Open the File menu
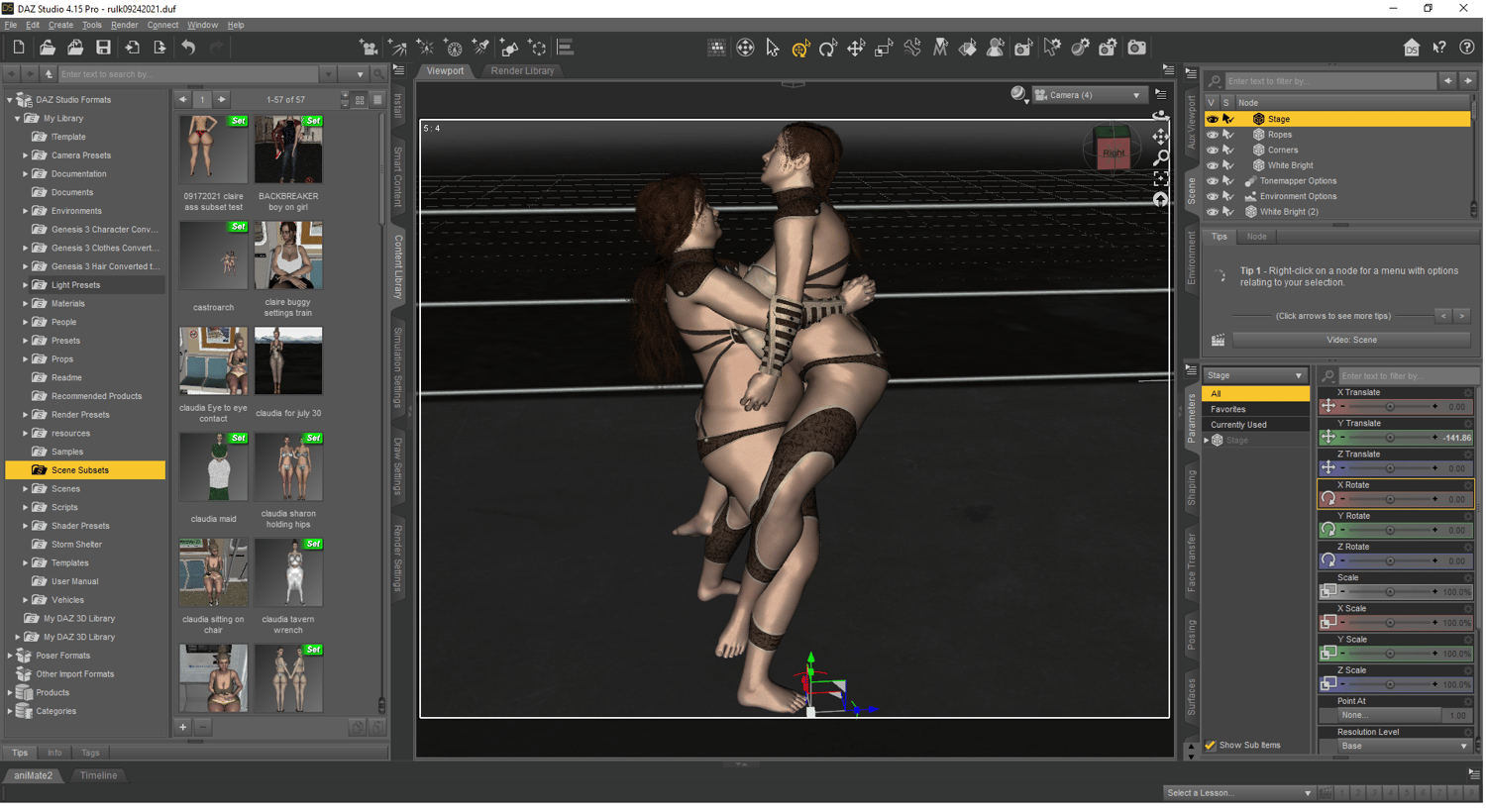Image resolution: width=1486 pixels, height=812 pixels. pos(11,25)
